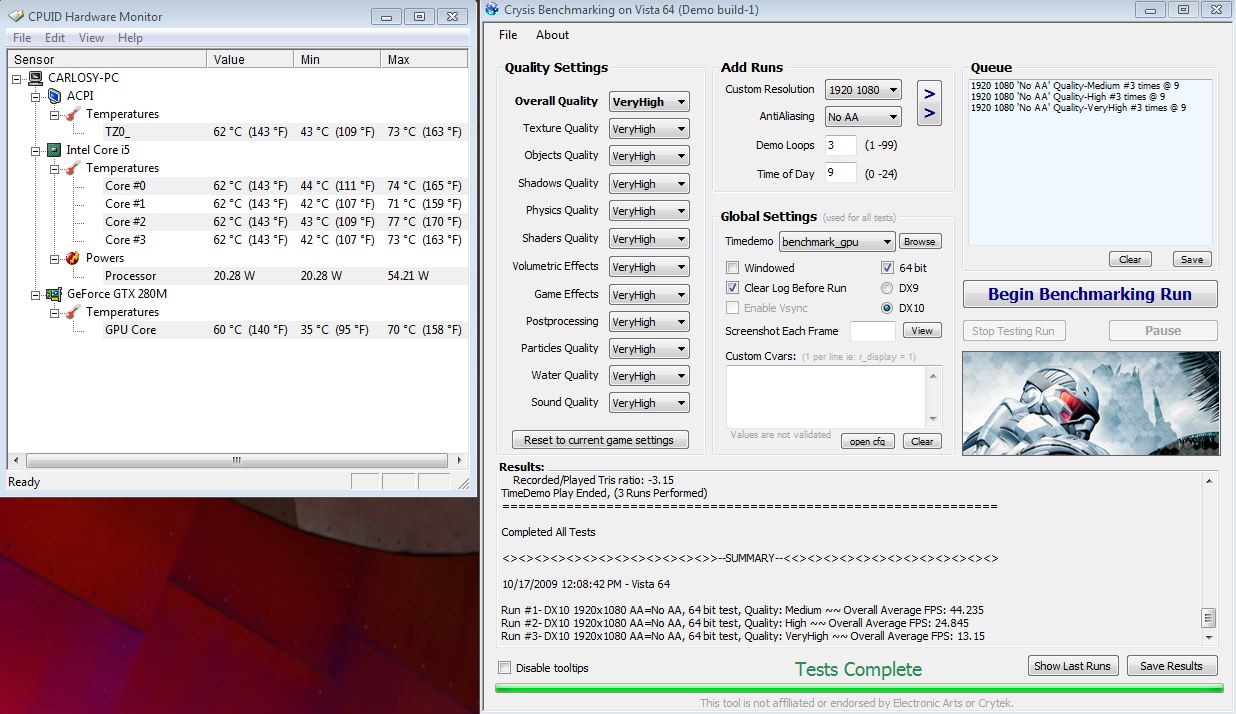Click the Crysis nanosuit artwork image
Screen dimensions: 1236x714
[x=1091, y=403]
